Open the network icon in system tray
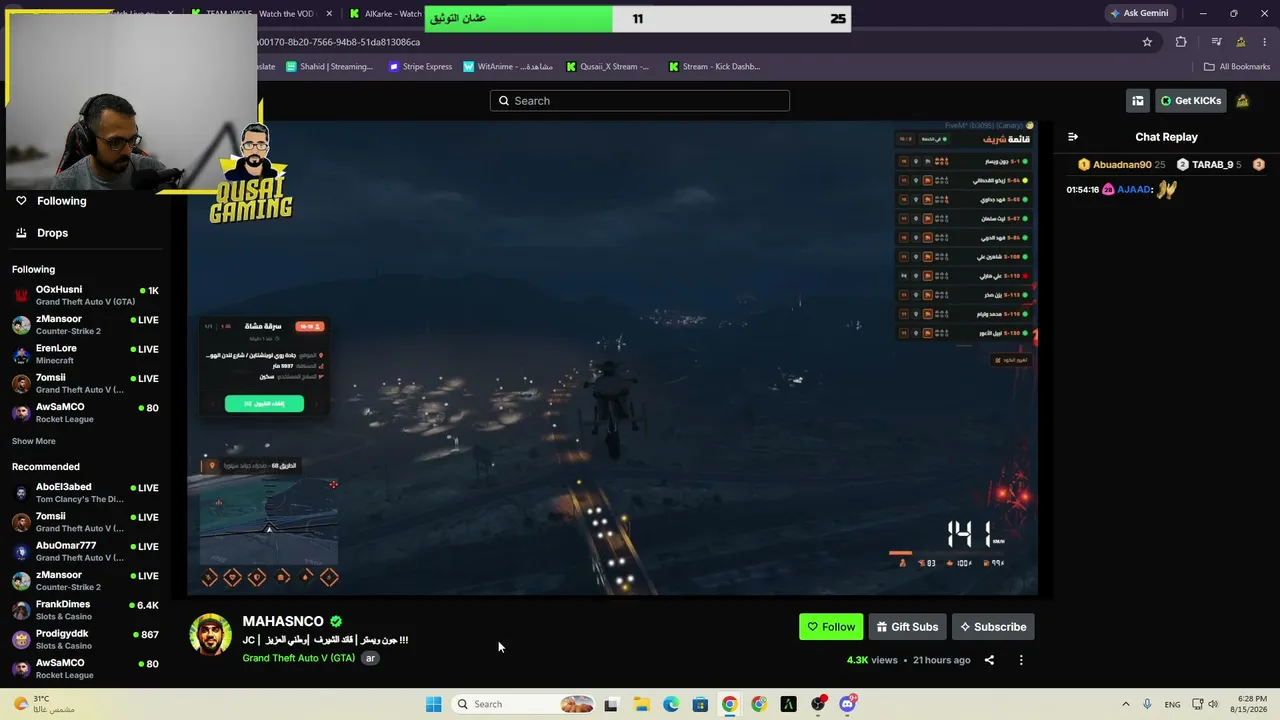 tap(1197, 704)
